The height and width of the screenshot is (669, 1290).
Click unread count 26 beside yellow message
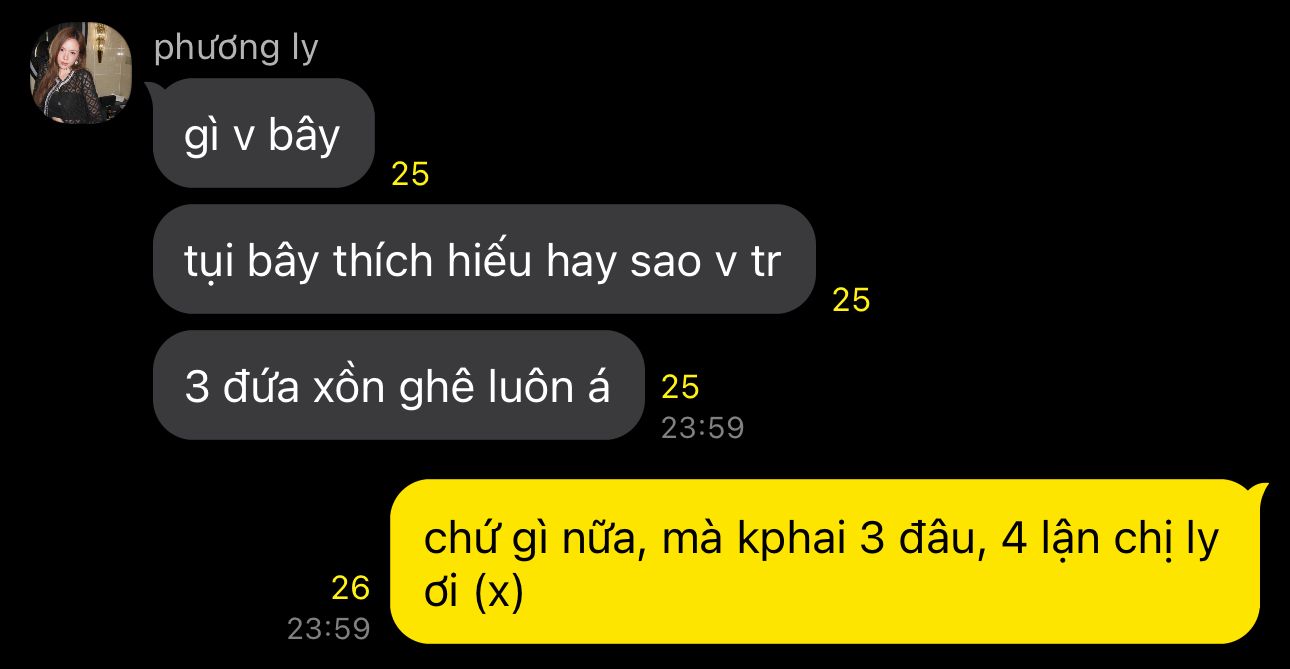pyautogui.click(x=351, y=588)
